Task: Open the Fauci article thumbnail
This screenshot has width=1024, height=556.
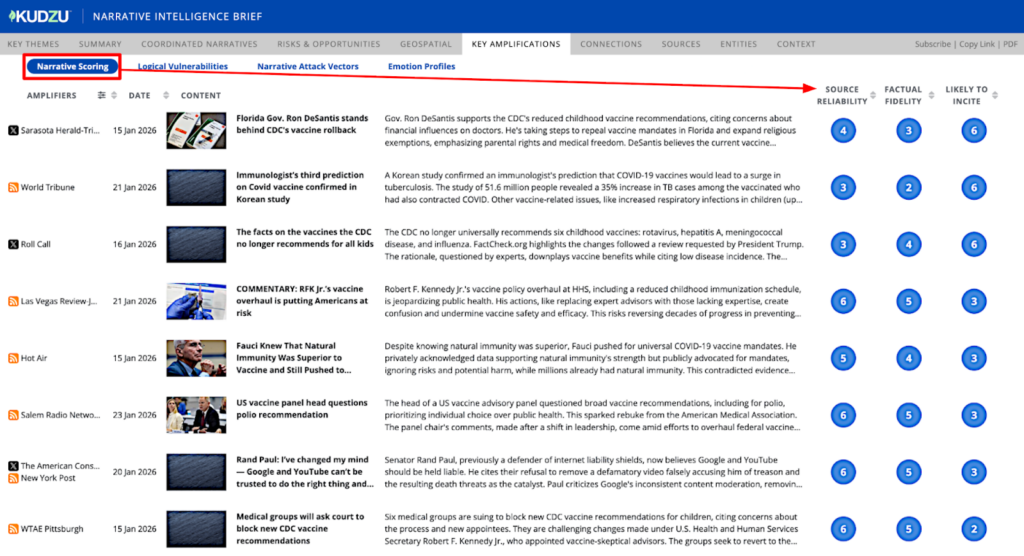Action: click(x=196, y=358)
